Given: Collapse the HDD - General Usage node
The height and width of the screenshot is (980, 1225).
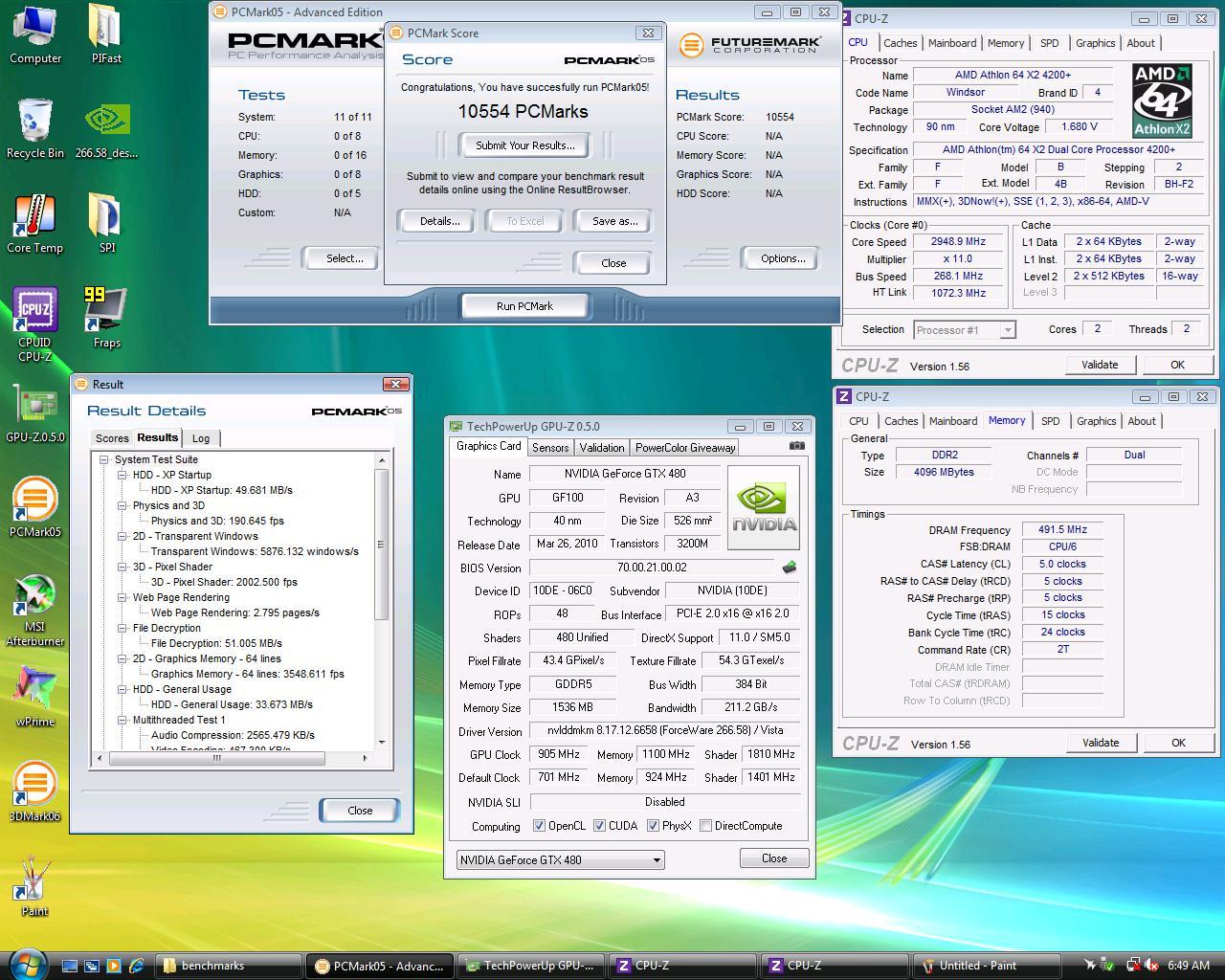Looking at the screenshot, I should [122, 689].
